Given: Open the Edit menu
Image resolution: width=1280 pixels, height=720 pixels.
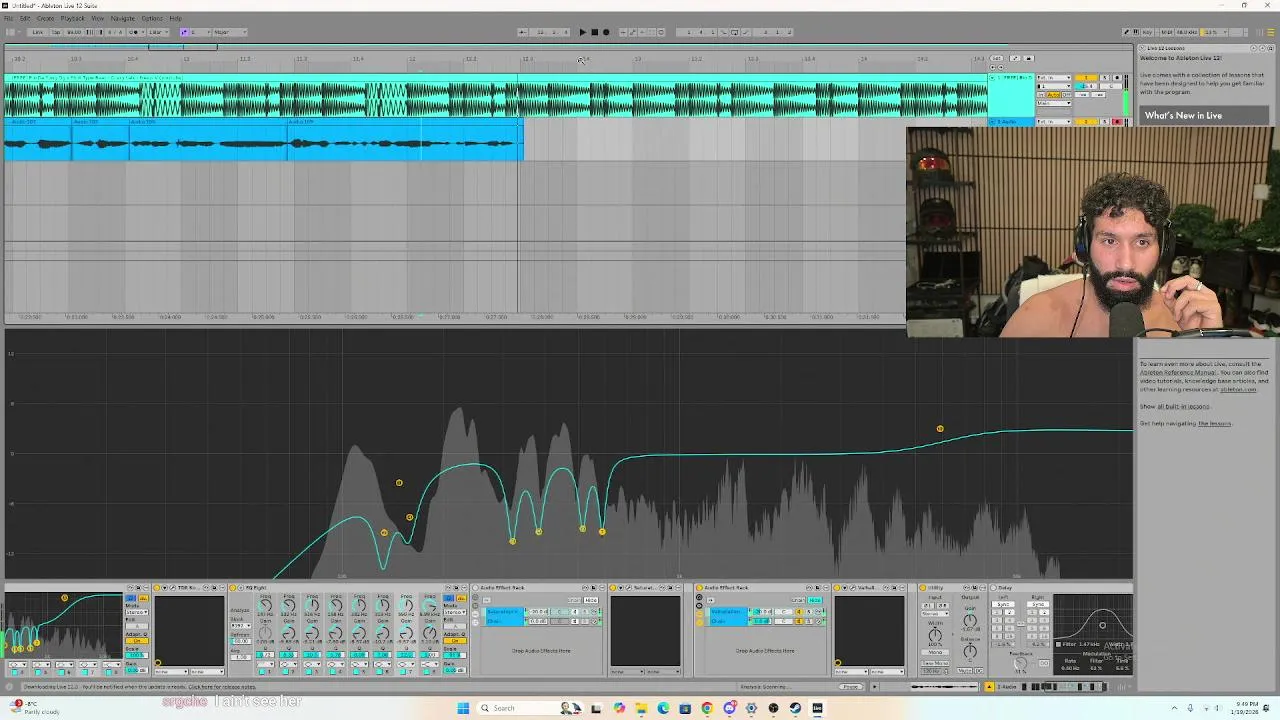Looking at the screenshot, I should click(25, 18).
